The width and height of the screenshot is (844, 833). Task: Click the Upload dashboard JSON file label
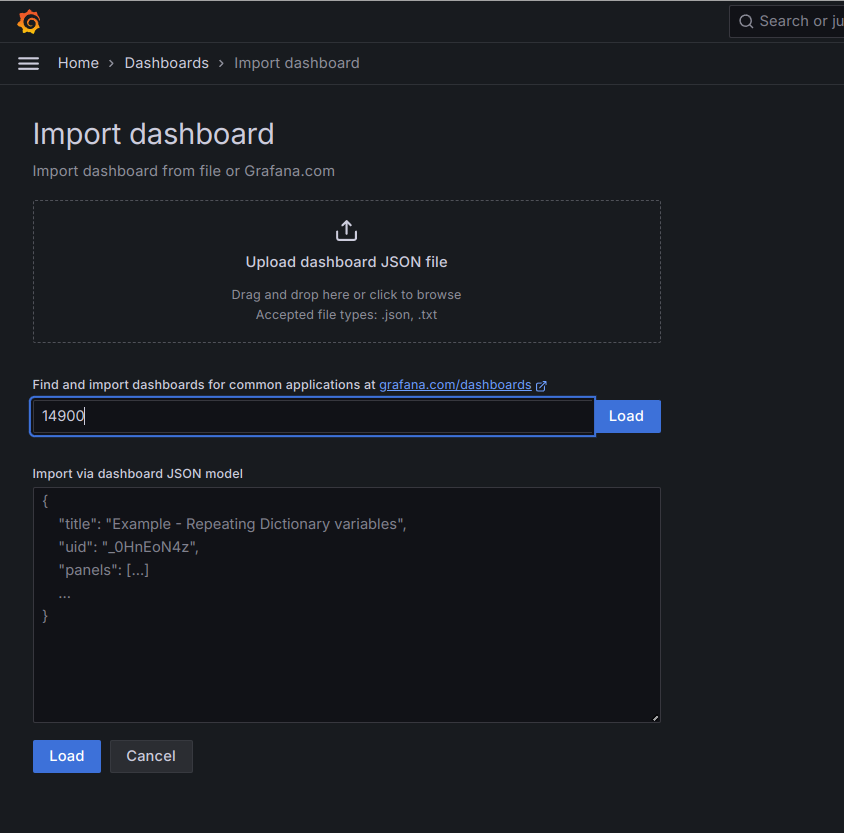tap(346, 262)
